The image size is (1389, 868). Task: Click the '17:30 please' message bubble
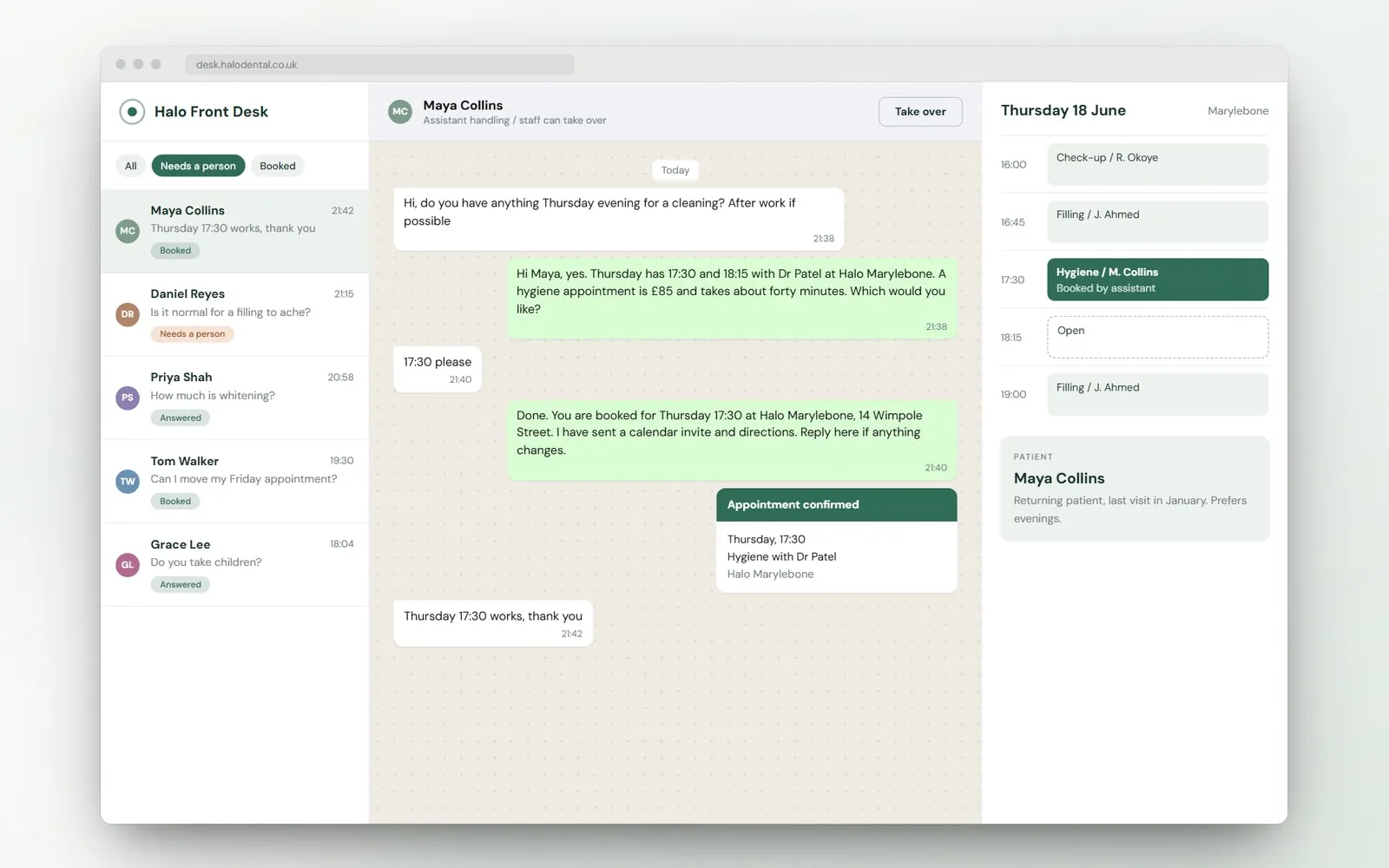[438, 369]
